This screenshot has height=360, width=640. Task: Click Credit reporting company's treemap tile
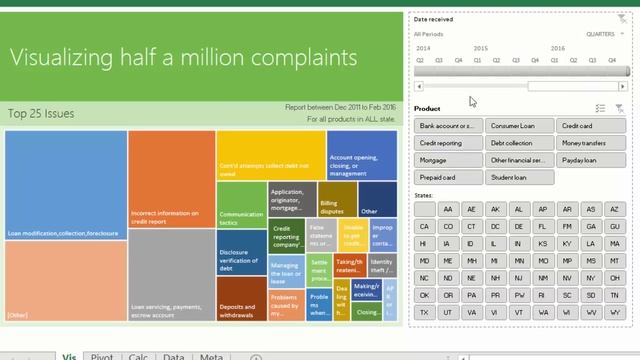click(x=287, y=236)
